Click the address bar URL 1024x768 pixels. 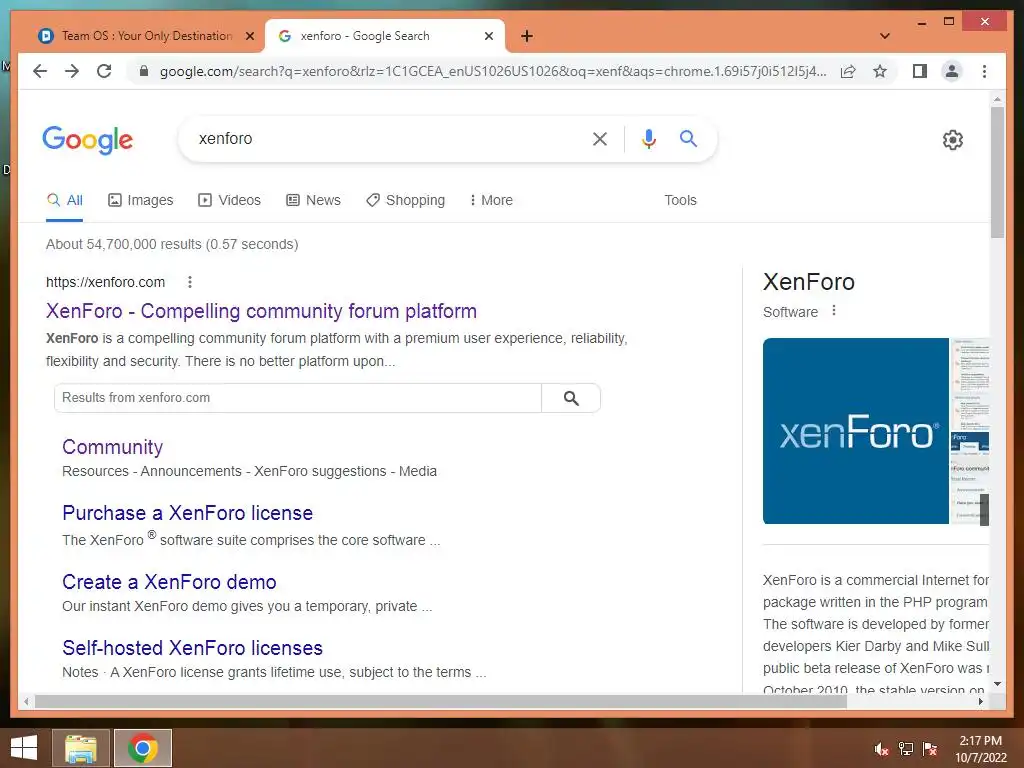tap(493, 71)
